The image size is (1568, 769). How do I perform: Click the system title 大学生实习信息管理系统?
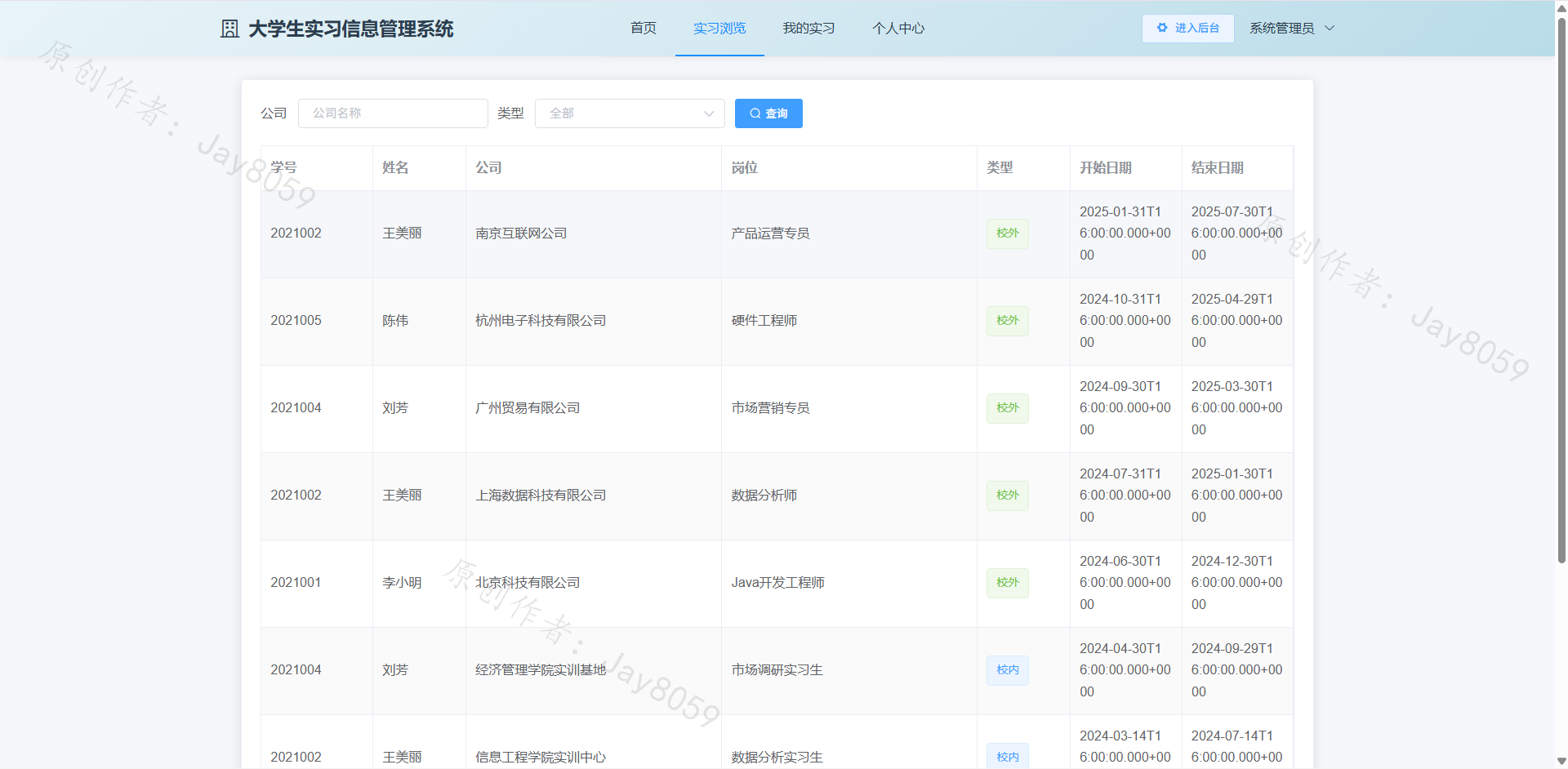tap(351, 29)
